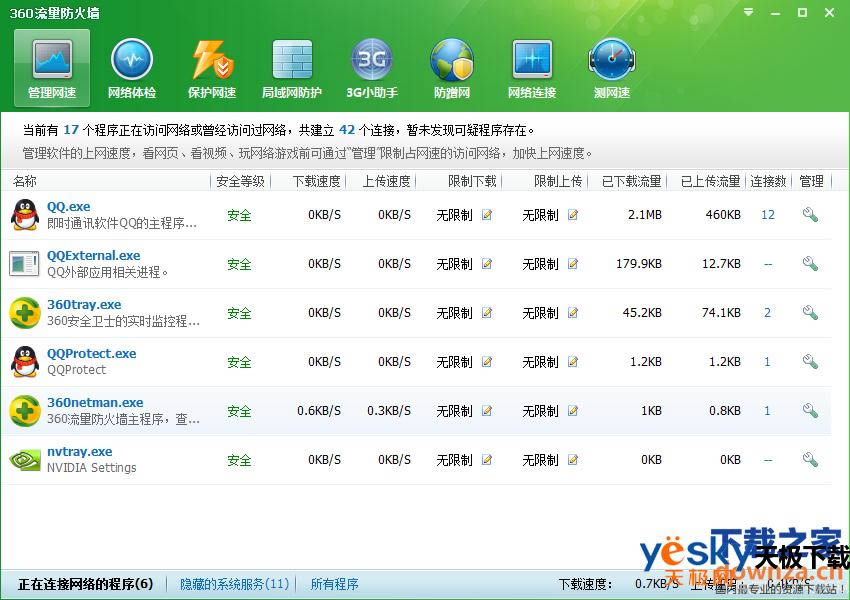The height and width of the screenshot is (600, 850).
Task: Show 所有程序 all programs list
Action: (x=334, y=584)
